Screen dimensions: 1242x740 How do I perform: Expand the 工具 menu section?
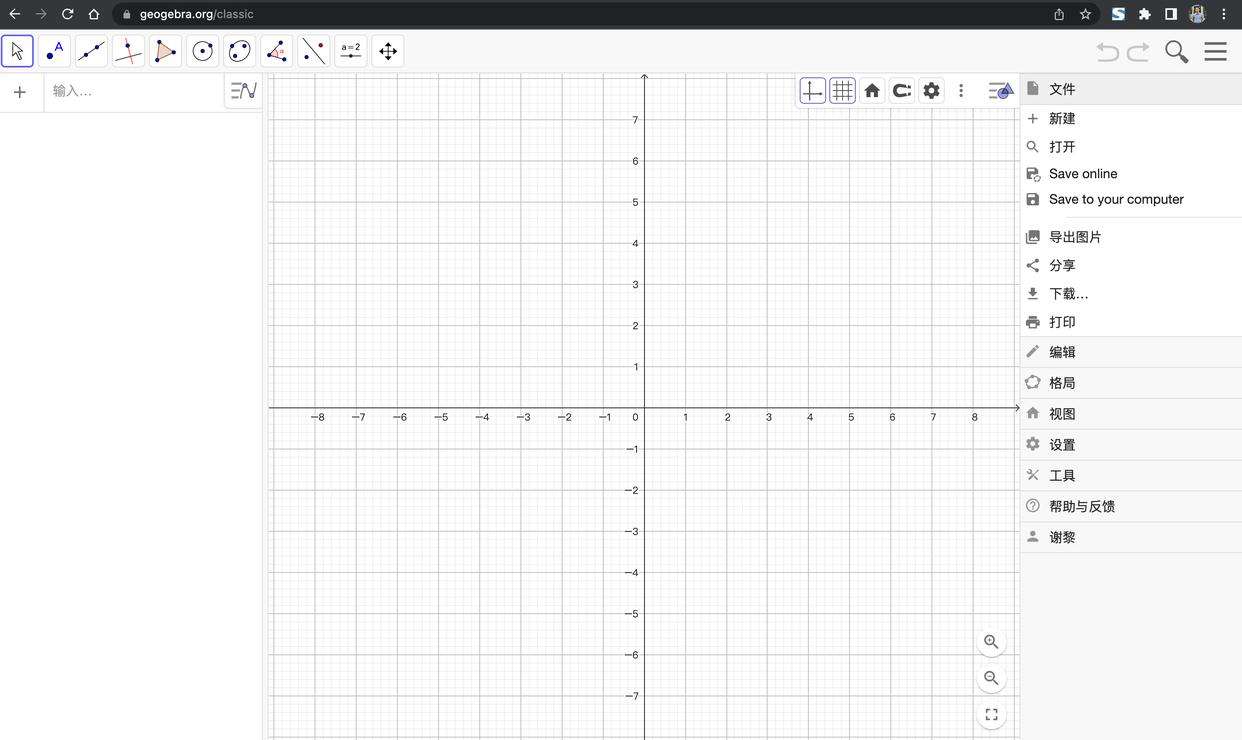1131,476
